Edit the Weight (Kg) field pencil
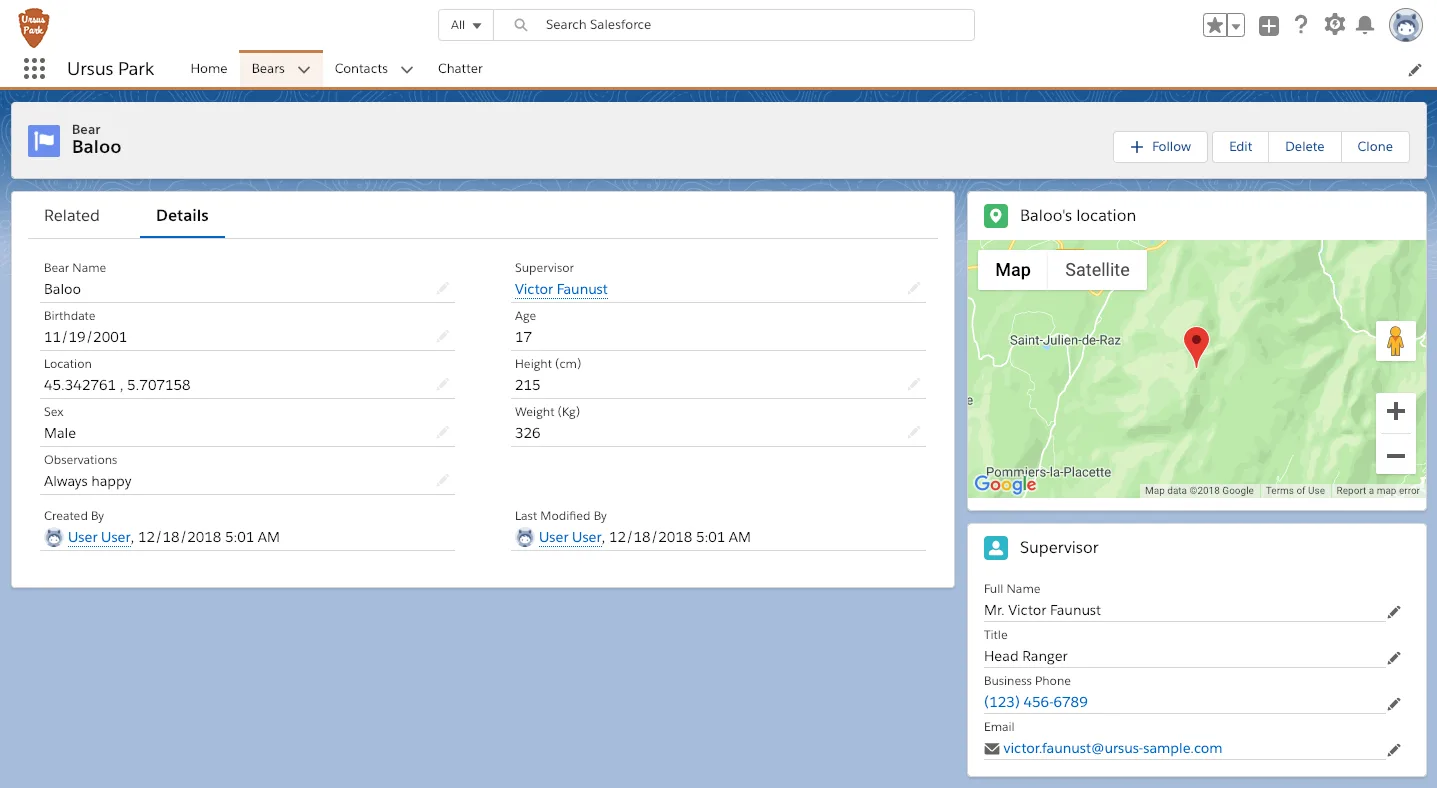Image resolution: width=1437 pixels, height=788 pixels. (914, 432)
